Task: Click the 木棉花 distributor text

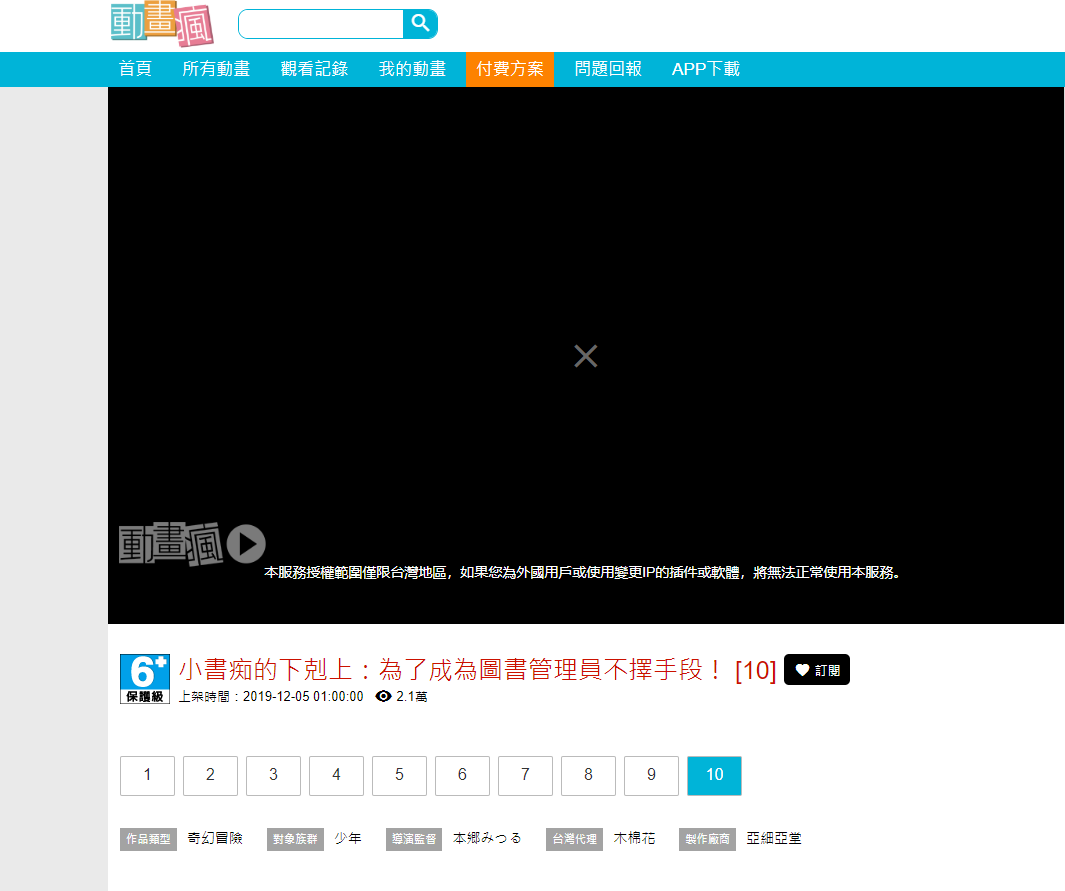Action: point(634,839)
